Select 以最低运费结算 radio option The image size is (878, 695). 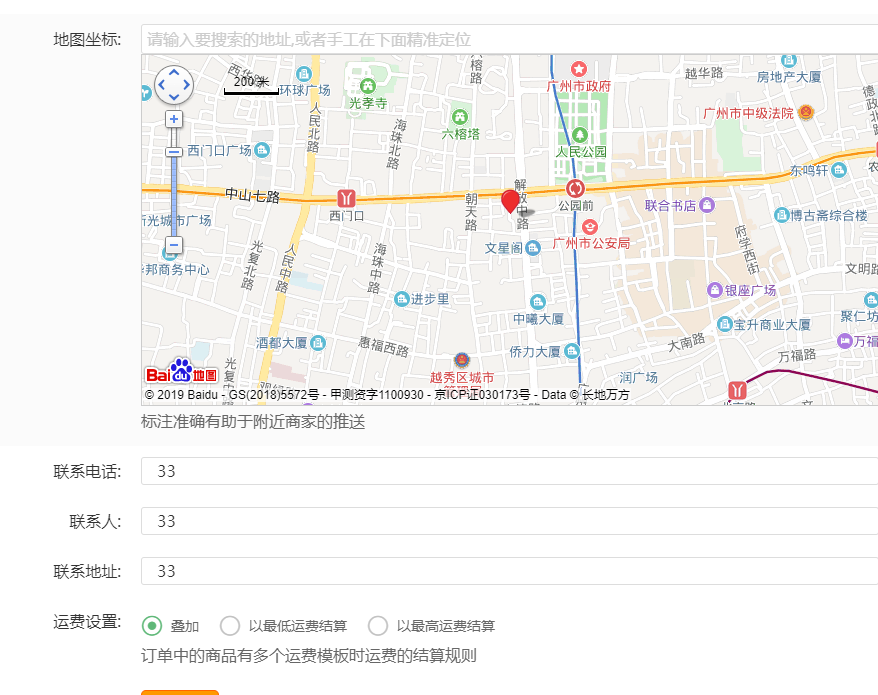[x=230, y=626]
